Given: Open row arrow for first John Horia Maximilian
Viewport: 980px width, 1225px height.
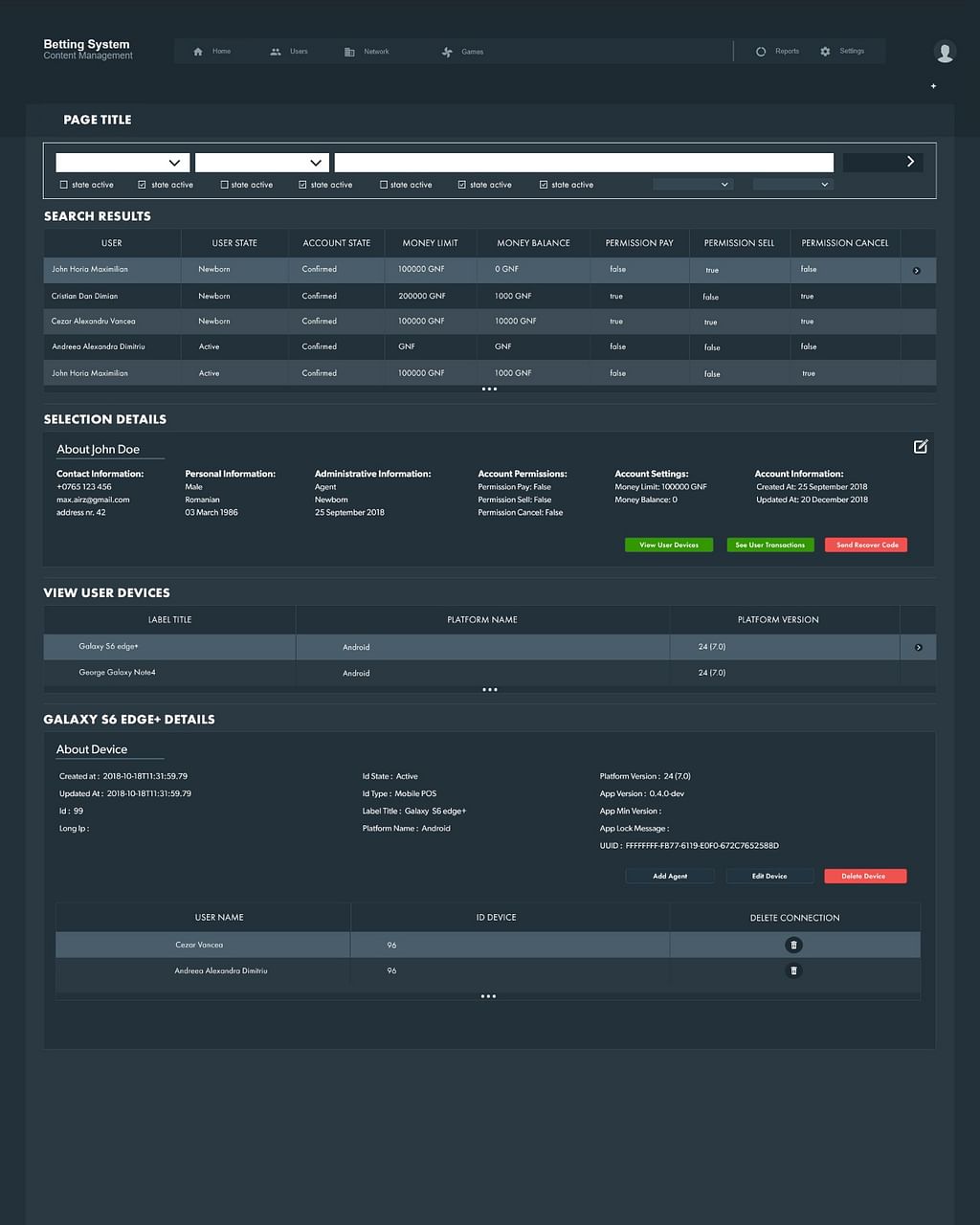Looking at the screenshot, I should point(916,271).
